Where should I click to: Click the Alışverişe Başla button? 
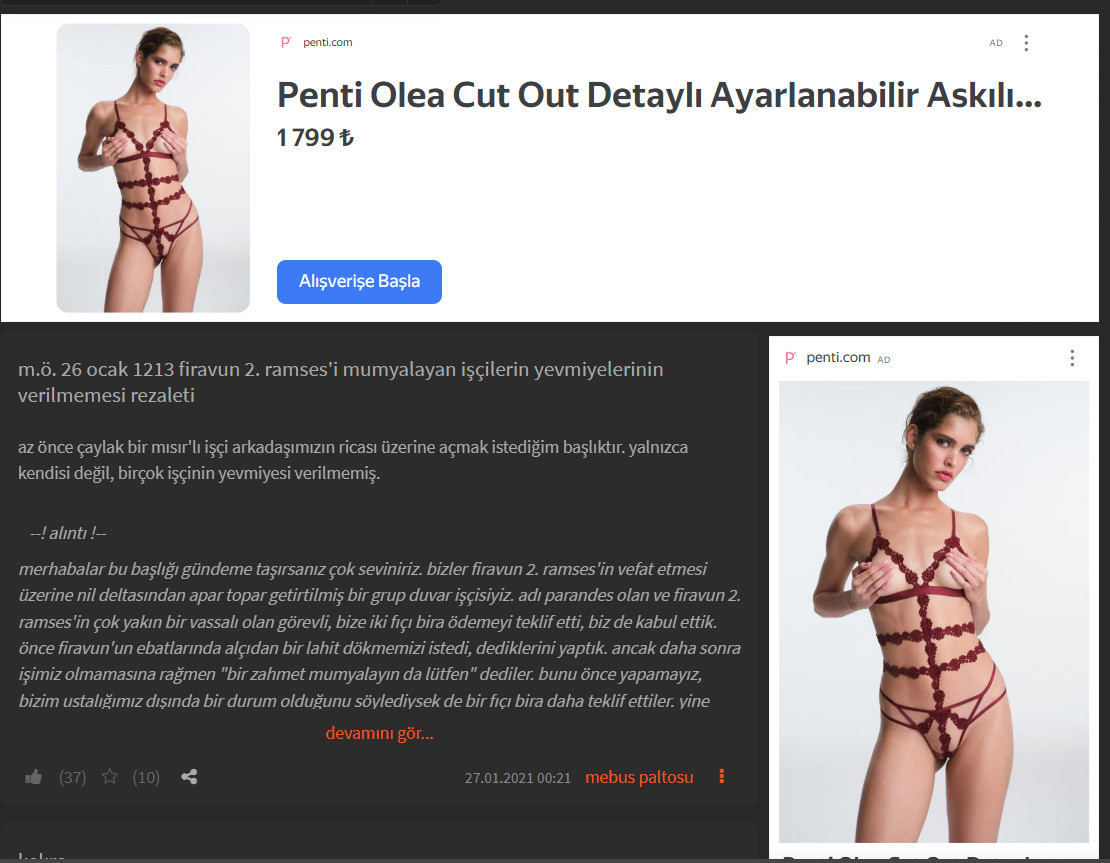(x=359, y=282)
